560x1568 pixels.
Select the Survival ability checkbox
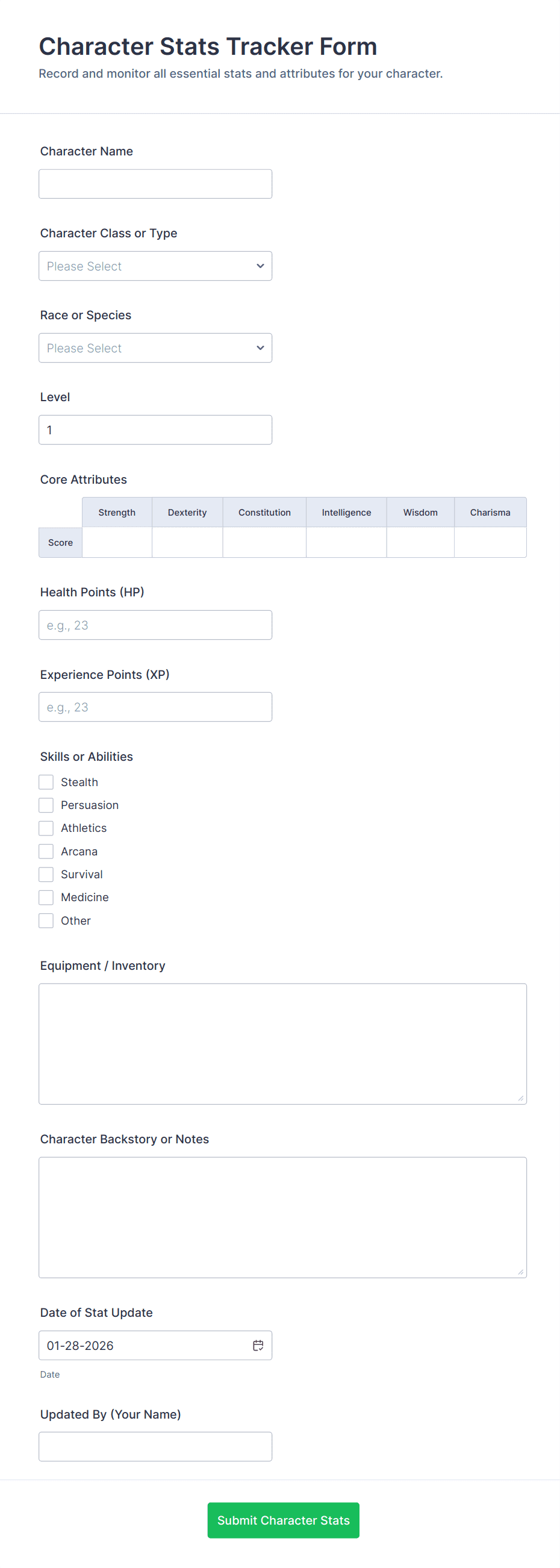46,874
